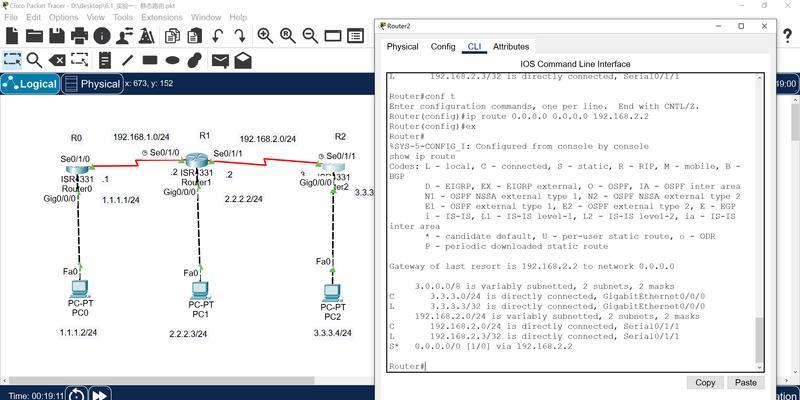Open Custom Devices dialog icon

tap(355, 36)
